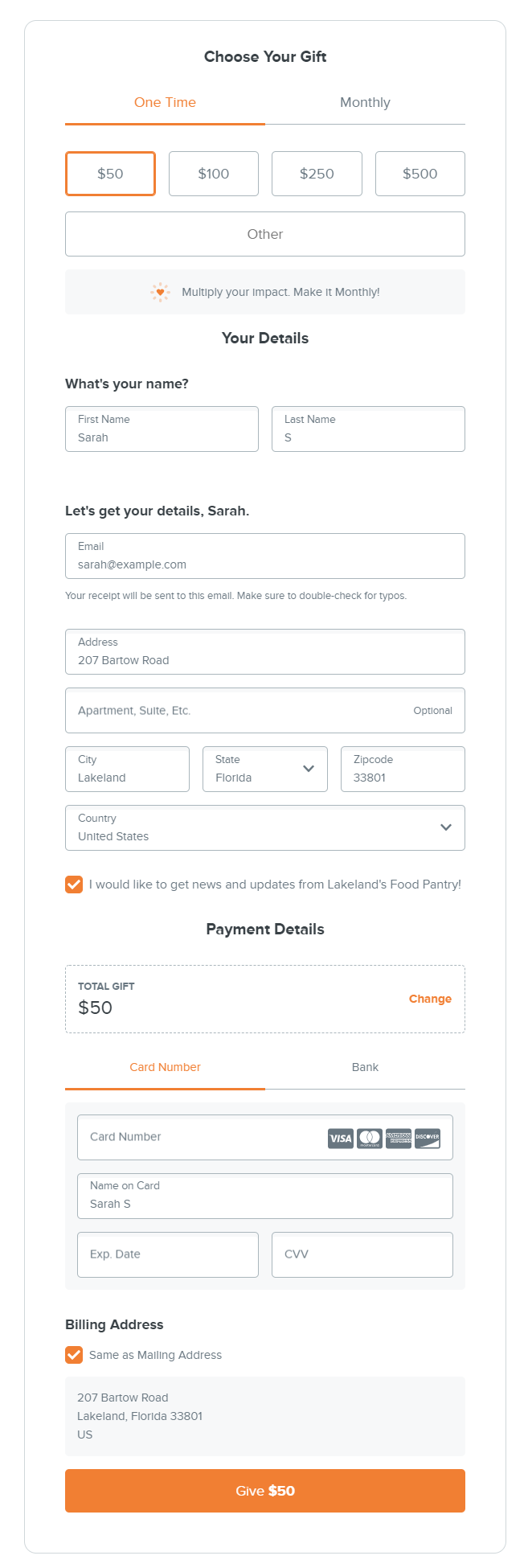
Task: Click the Discover card icon
Action: (428, 1138)
